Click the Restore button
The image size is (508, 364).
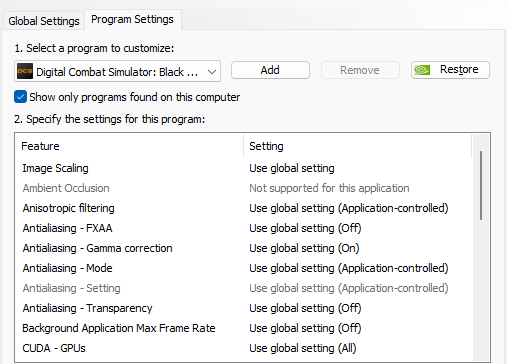pyautogui.click(x=450, y=70)
